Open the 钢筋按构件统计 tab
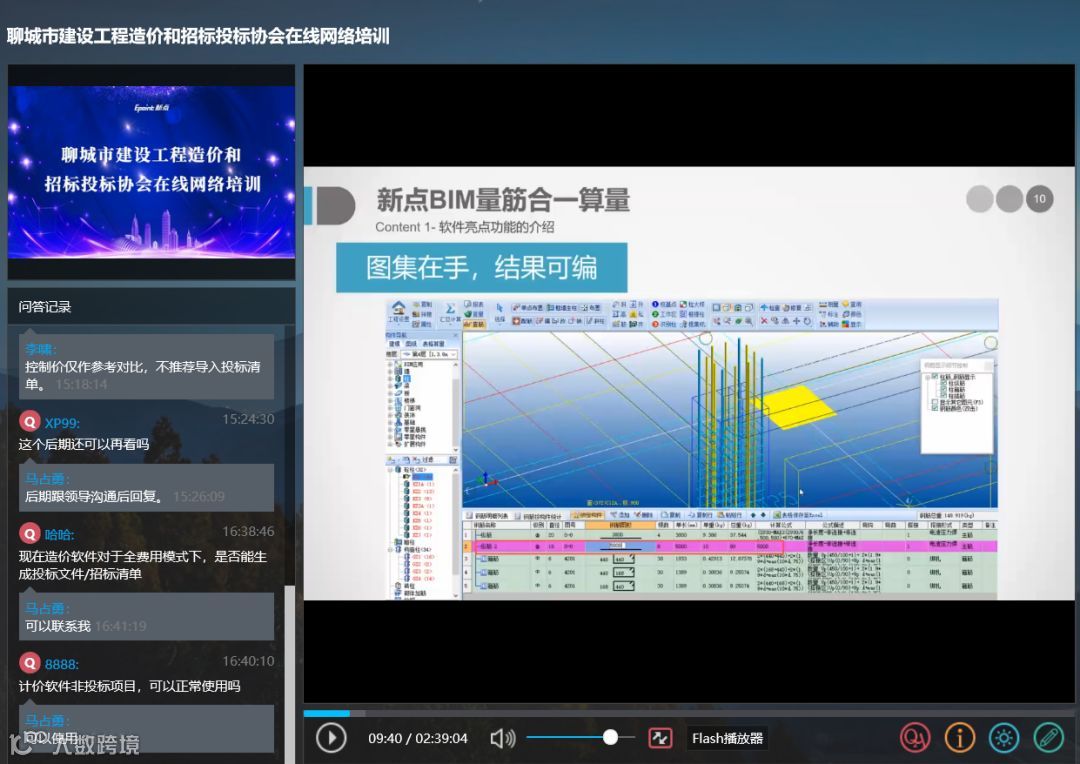This screenshot has height=764, width=1080. (x=539, y=516)
